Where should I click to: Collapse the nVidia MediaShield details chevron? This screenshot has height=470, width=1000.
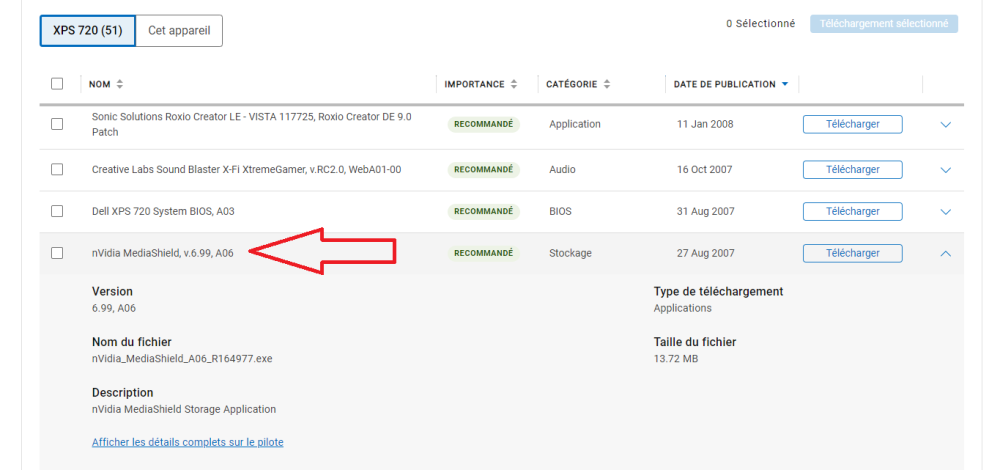pyautogui.click(x=946, y=254)
